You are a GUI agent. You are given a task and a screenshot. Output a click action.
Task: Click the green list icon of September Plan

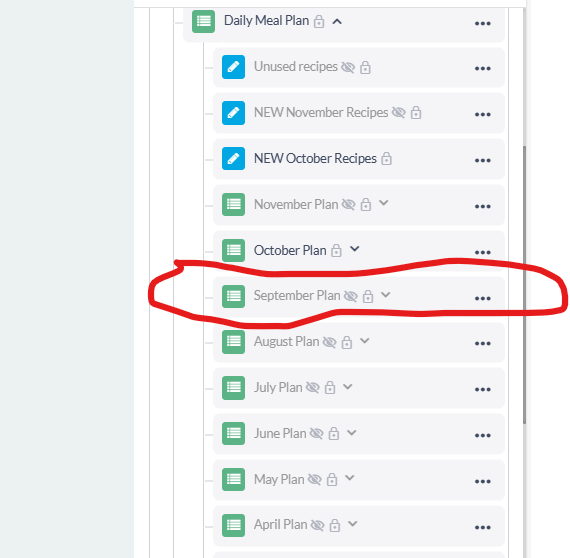coord(233,296)
